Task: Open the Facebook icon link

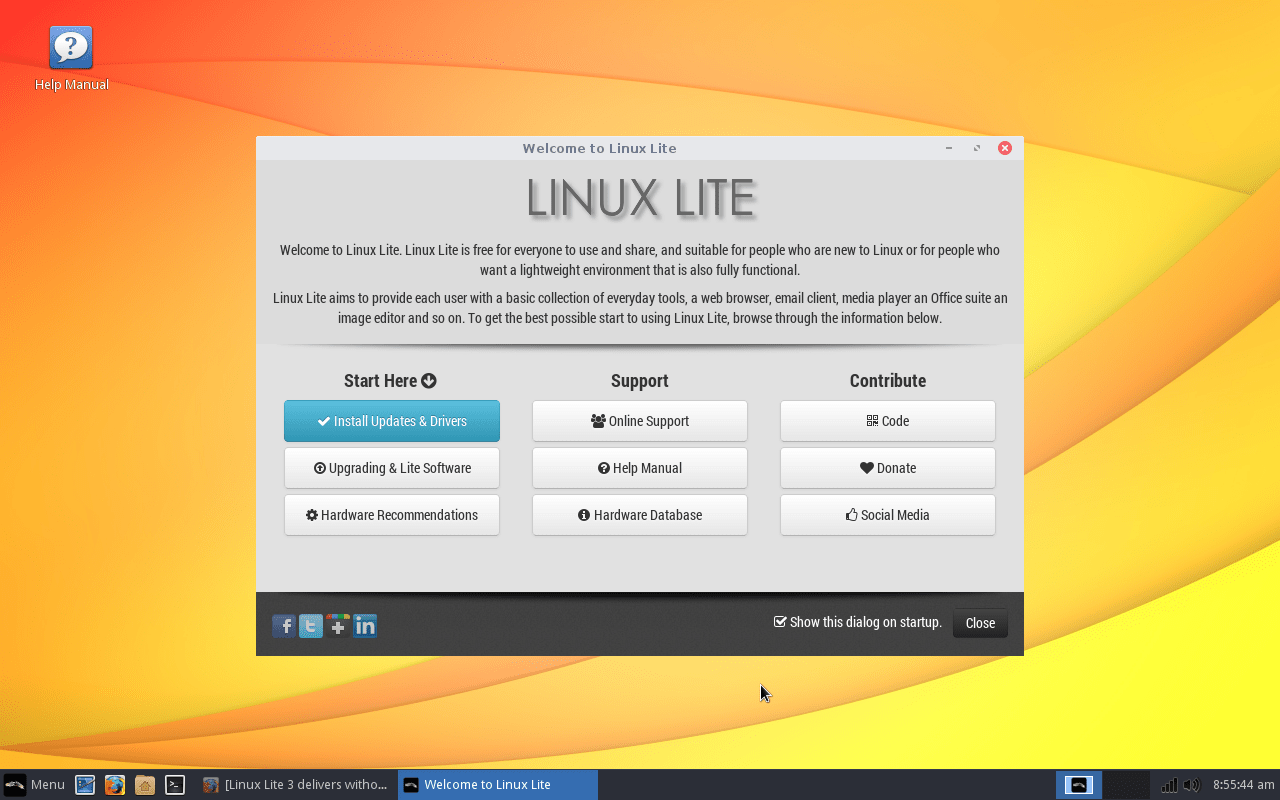Action: pos(284,626)
